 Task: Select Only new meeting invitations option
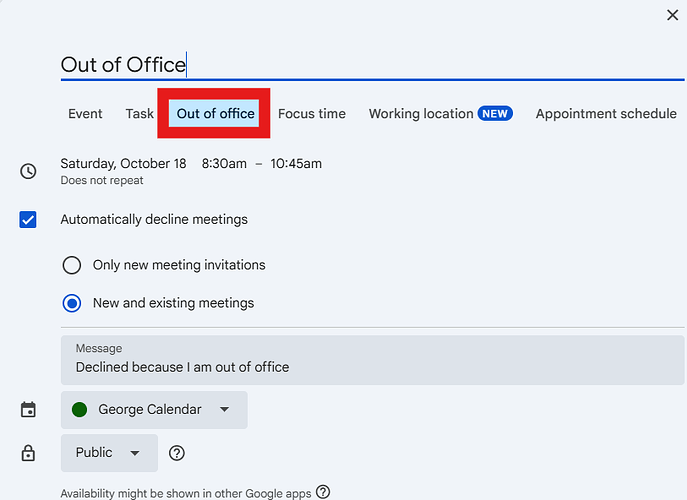72,265
